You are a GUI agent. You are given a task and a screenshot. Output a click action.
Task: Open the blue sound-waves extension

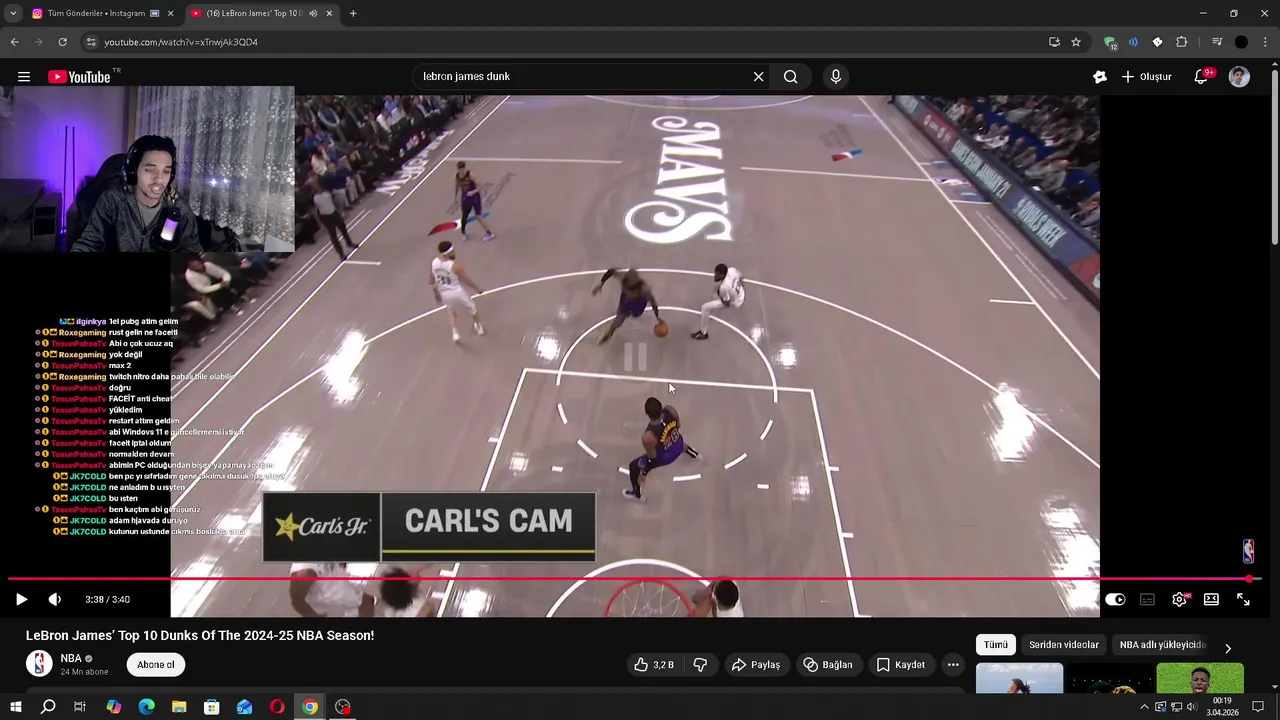[x=1133, y=42]
